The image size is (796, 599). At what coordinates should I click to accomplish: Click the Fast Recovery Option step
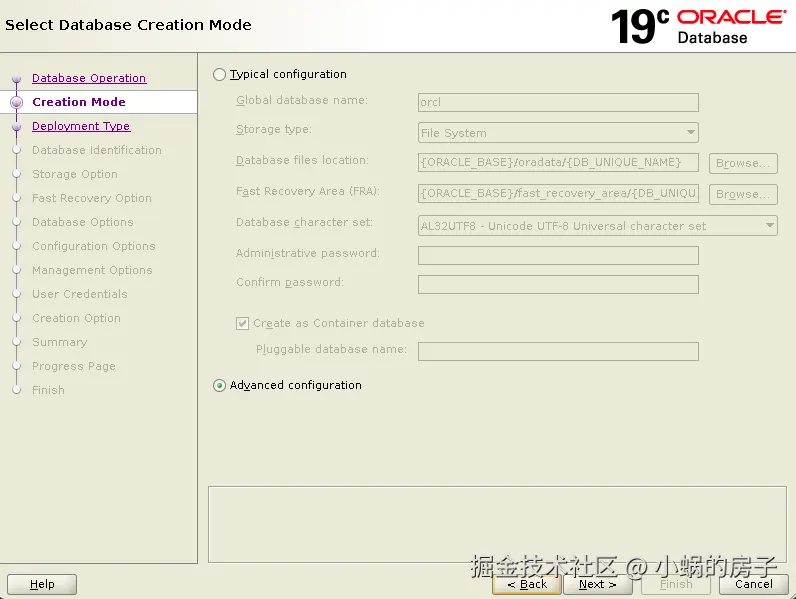click(92, 198)
